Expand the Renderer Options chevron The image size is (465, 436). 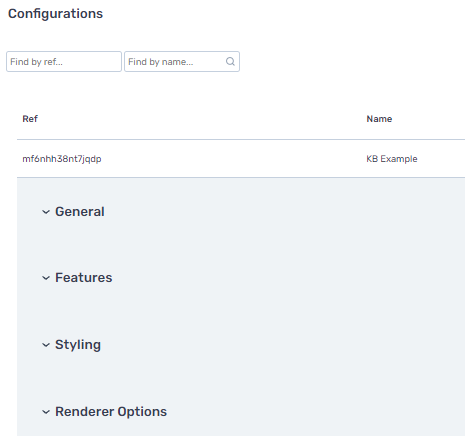pyautogui.click(x=46, y=412)
